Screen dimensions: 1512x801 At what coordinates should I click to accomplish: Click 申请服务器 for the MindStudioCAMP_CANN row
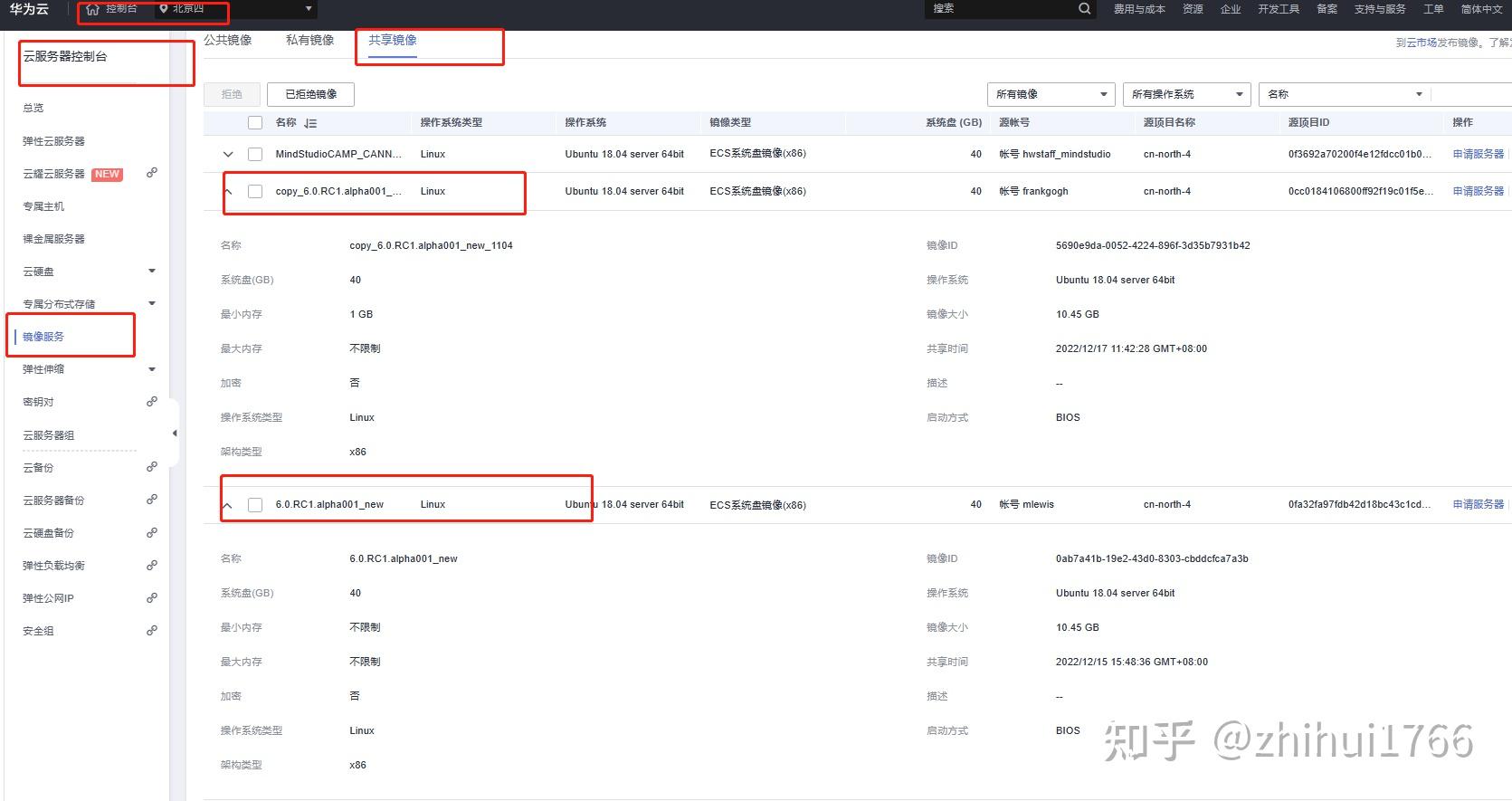tap(1479, 154)
